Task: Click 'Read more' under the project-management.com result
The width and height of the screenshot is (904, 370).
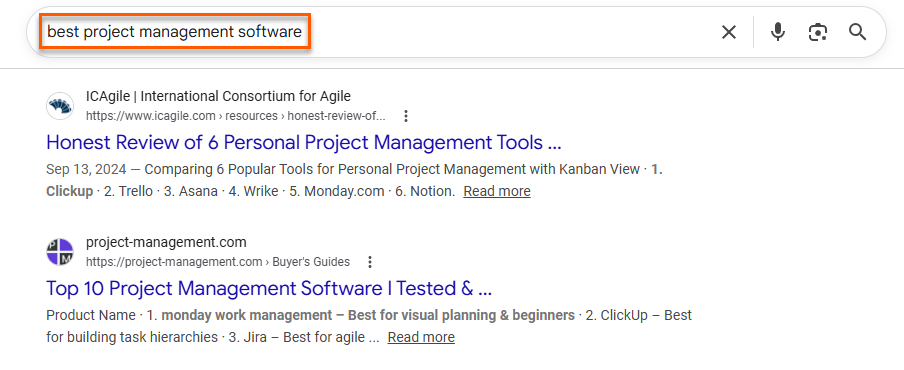Action: (421, 337)
